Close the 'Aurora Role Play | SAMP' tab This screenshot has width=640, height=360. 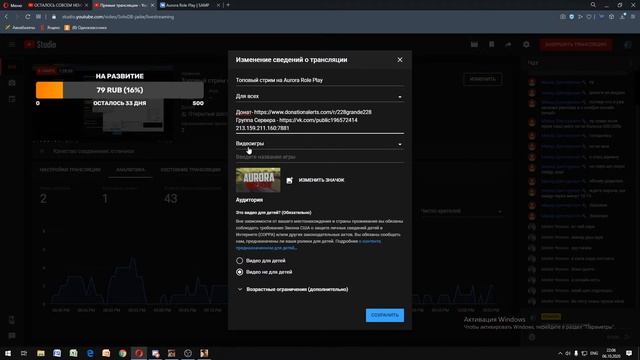(218, 5)
